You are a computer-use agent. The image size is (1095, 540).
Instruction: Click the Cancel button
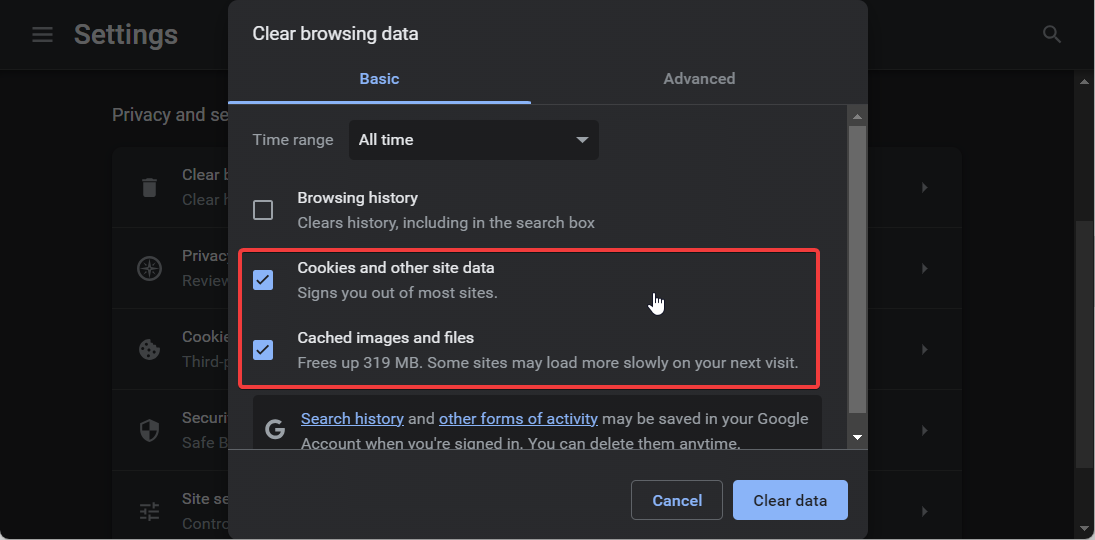point(677,500)
